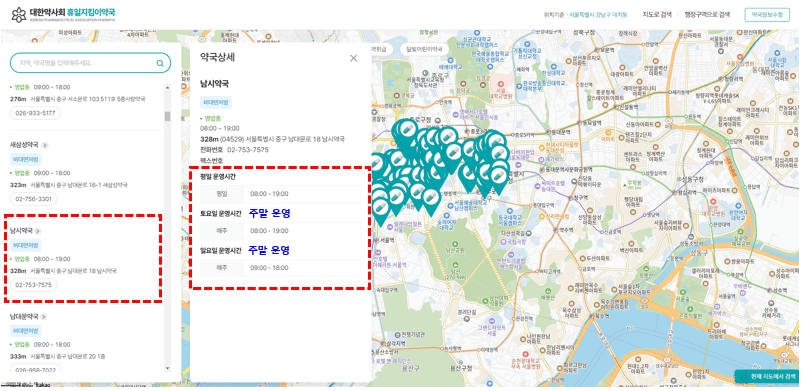803x391 pixels.
Task: Select the 남대문약국 name in the list
Action: (25, 317)
